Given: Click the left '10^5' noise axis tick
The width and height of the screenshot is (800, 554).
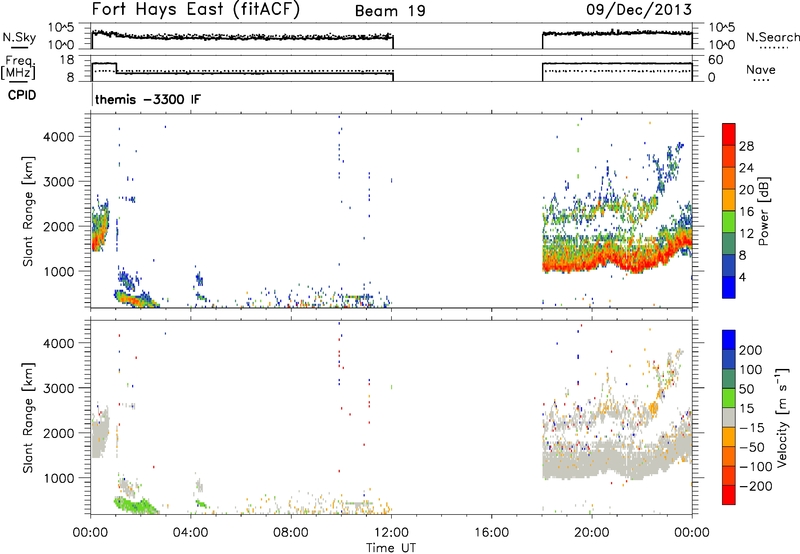Looking at the screenshot, I should [60, 27].
